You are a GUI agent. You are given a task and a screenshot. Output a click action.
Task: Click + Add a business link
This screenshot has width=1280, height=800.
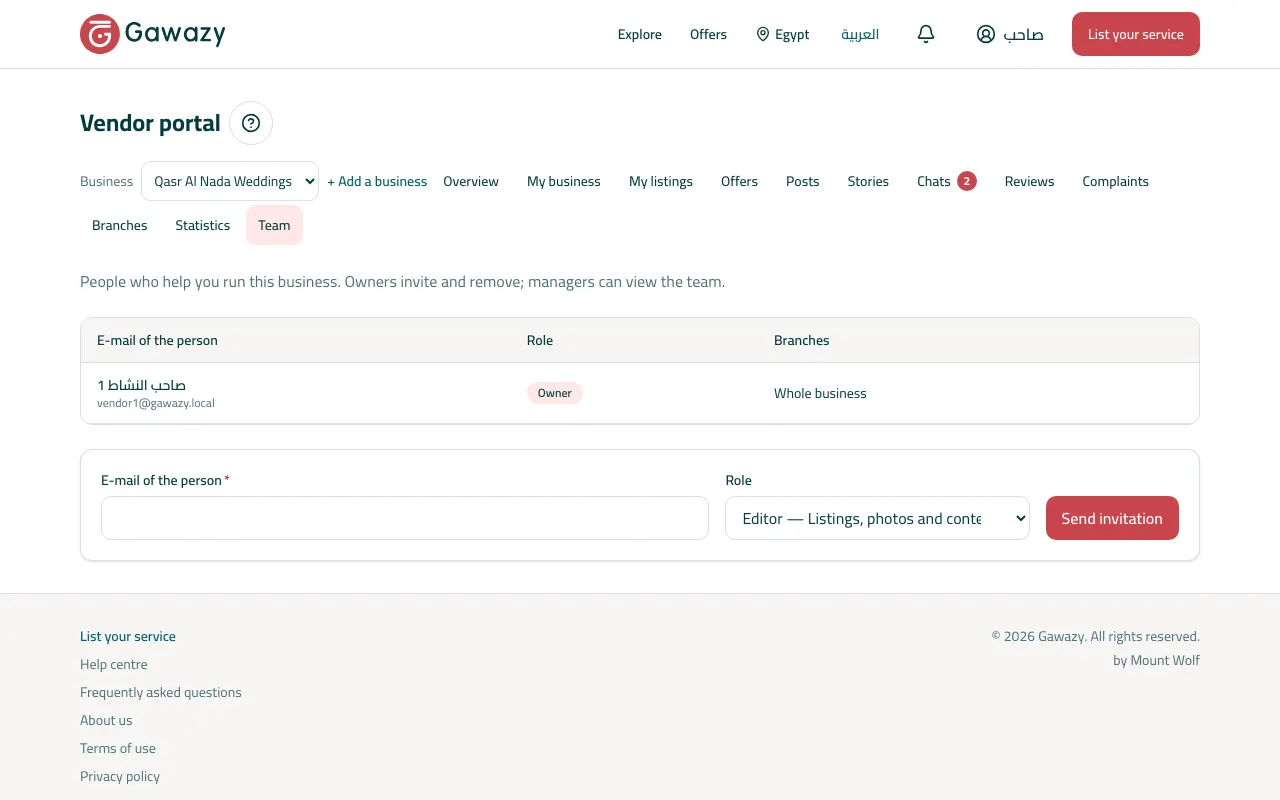tap(377, 181)
